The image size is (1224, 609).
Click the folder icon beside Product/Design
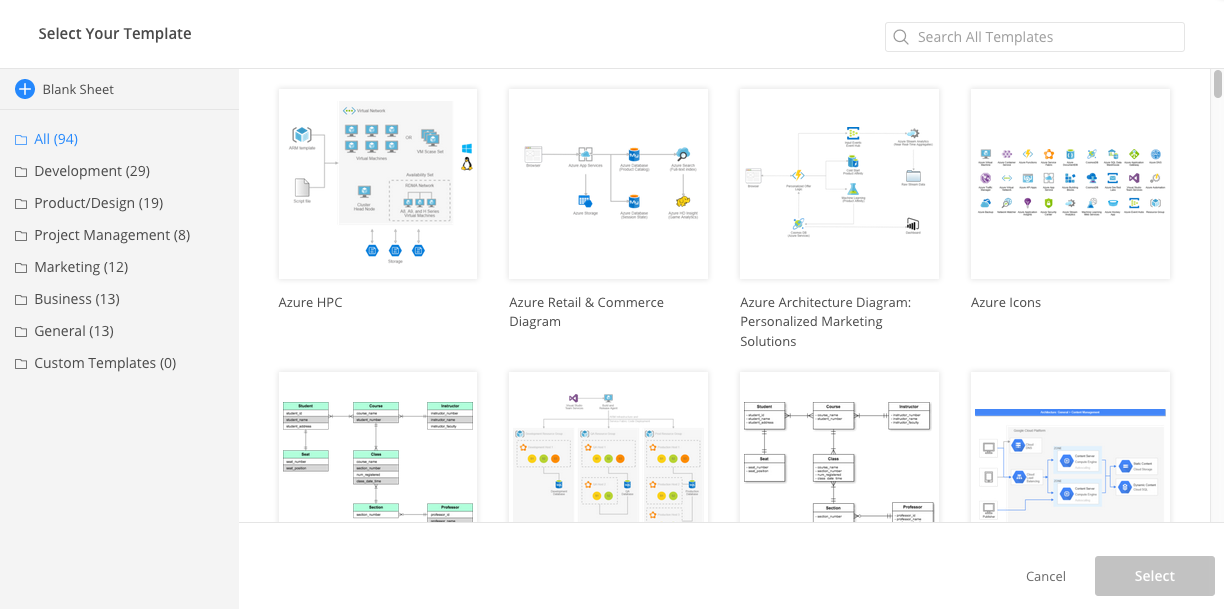point(21,203)
